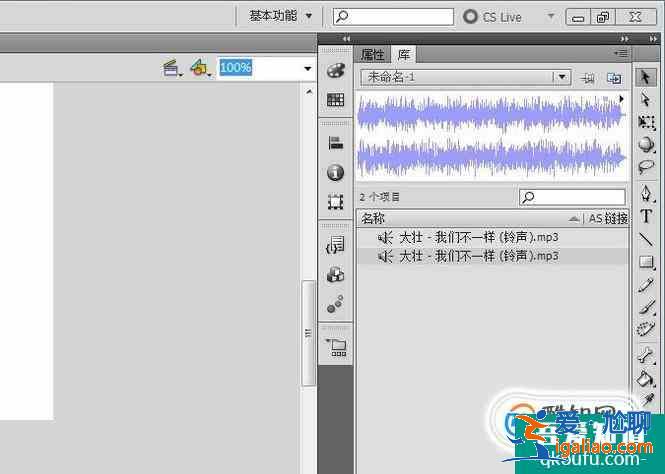Select the Paint Bucket tool
The width and height of the screenshot is (665, 474).
click(x=645, y=378)
